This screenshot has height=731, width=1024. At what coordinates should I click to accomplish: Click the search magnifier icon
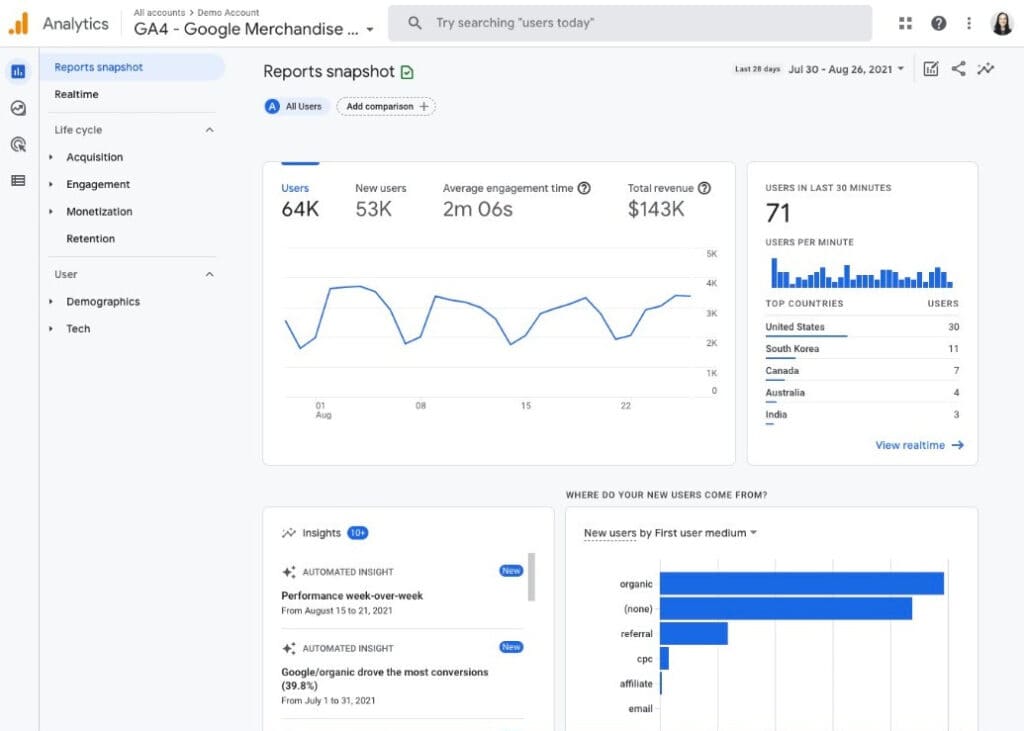pyautogui.click(x=414, y=23)
